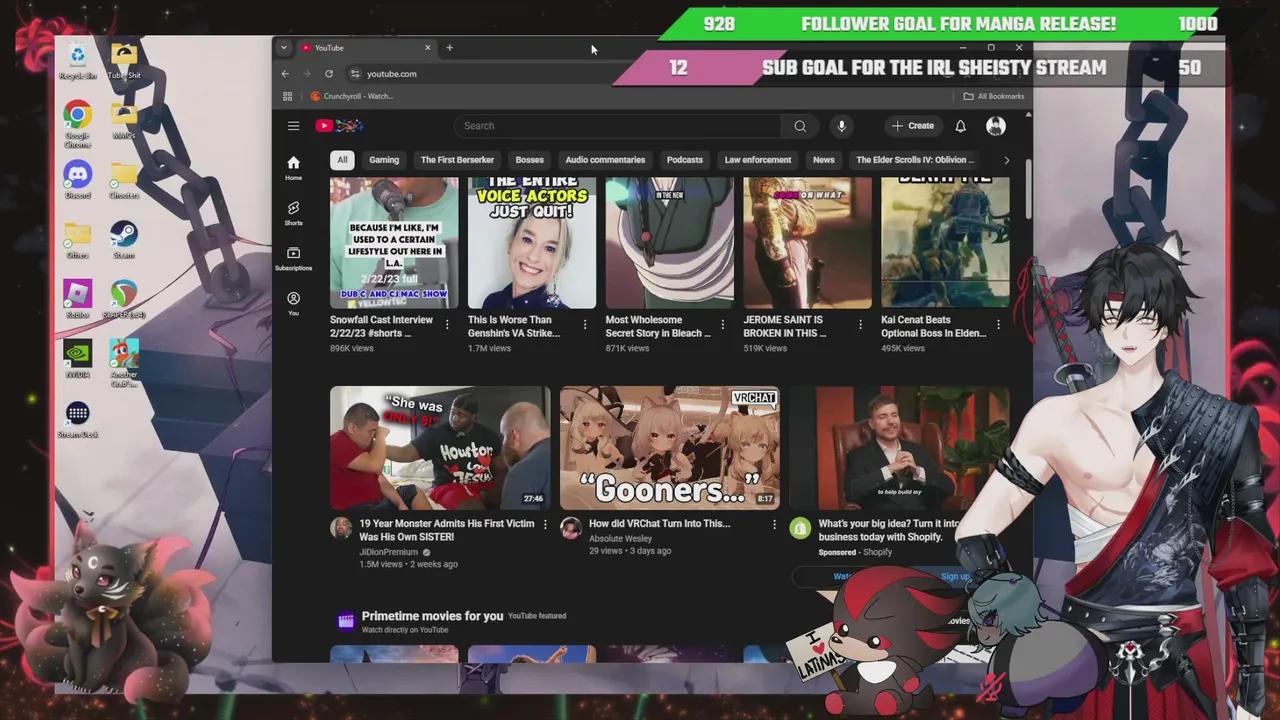Select the Podcasts filter chip
This screenshot has height=720, width=1280.
coord(685,160)
